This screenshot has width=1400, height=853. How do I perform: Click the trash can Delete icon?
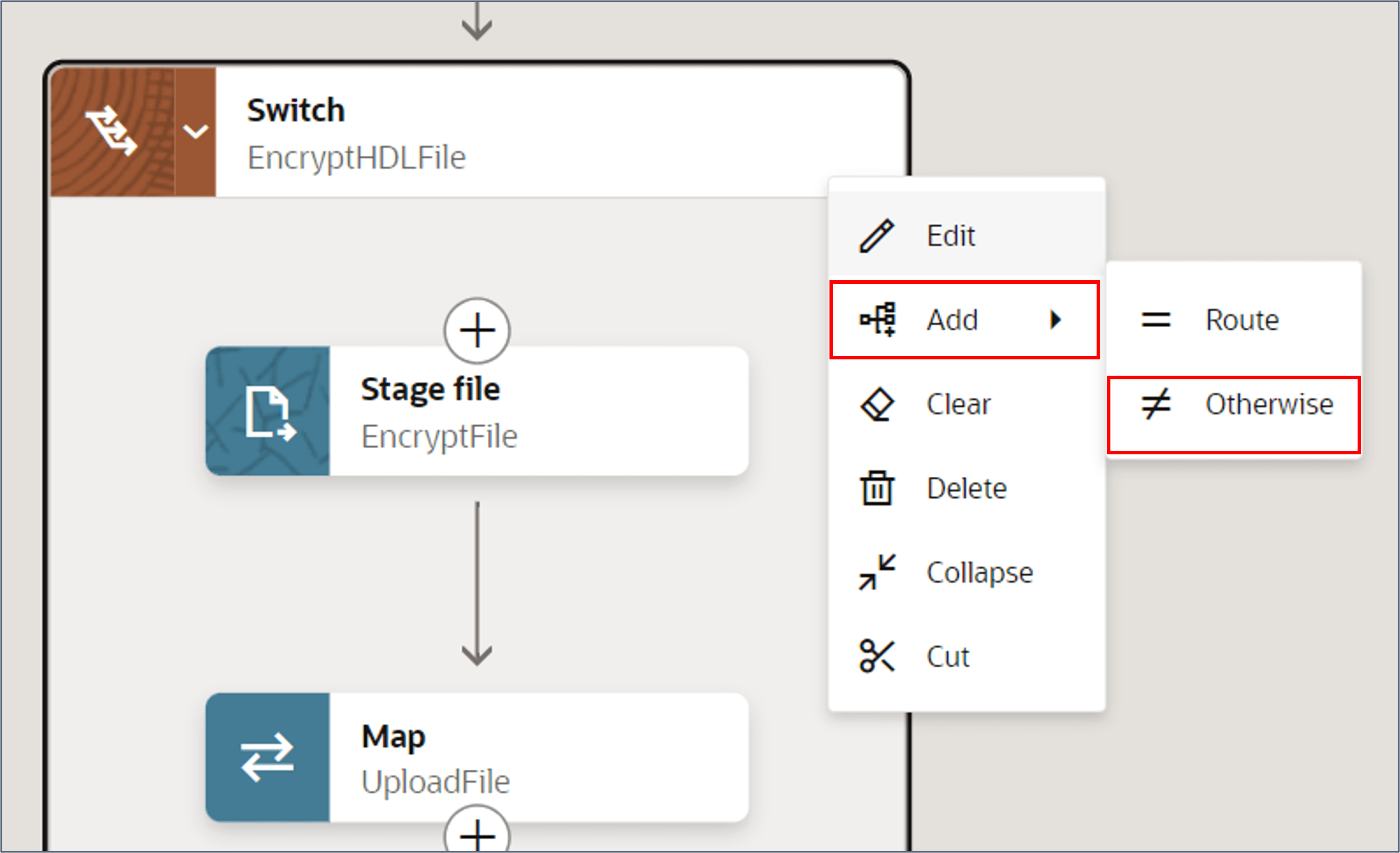tap(876, 488)
